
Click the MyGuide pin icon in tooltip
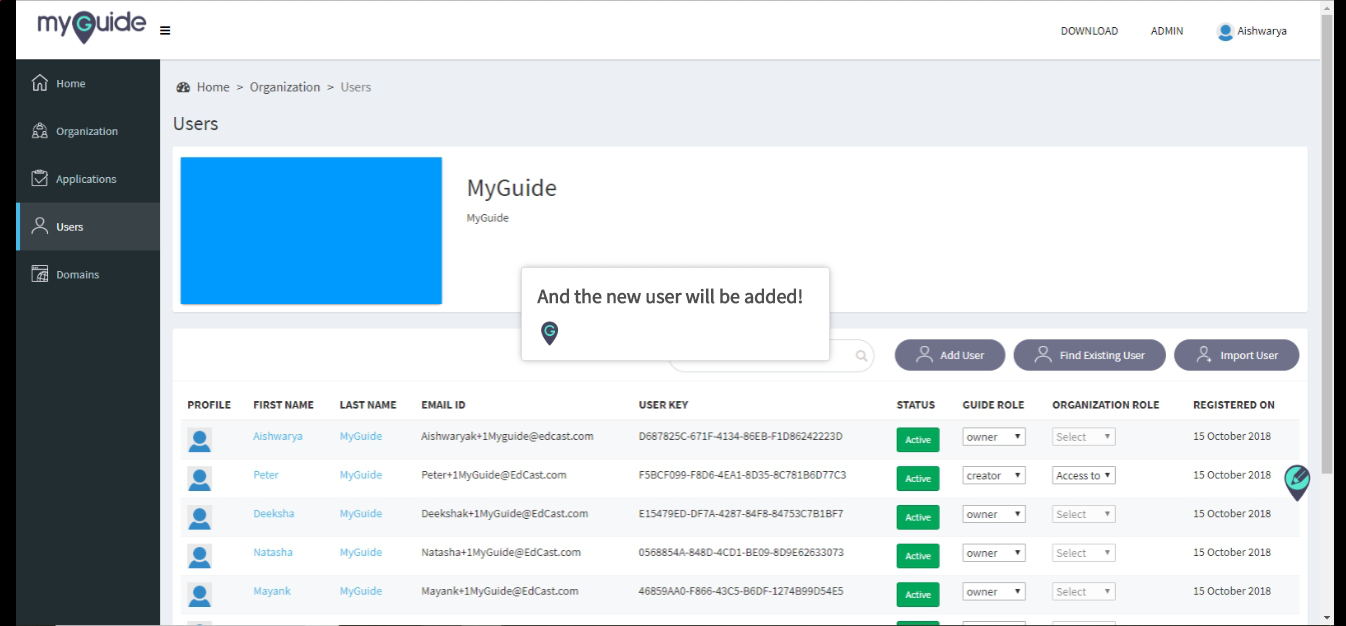[x=549, y=333]
